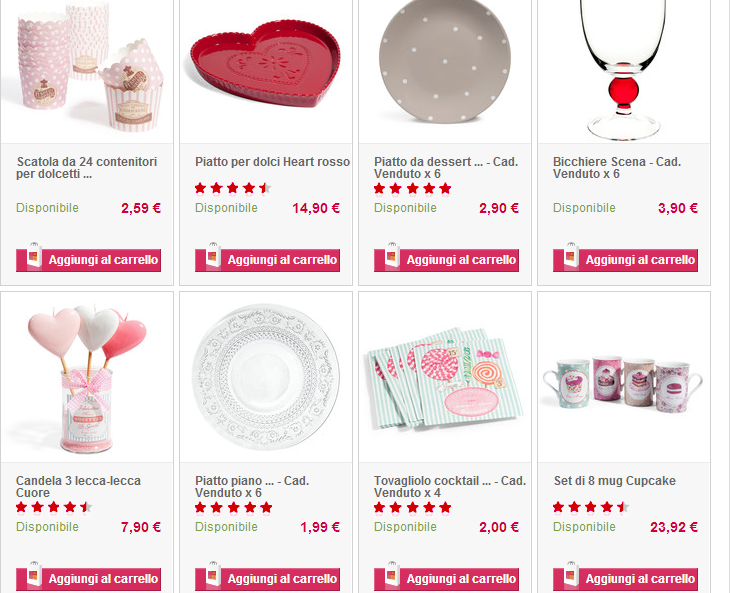
Task: Open red heart-shaped plate image
Action: (x=266, y=64)
